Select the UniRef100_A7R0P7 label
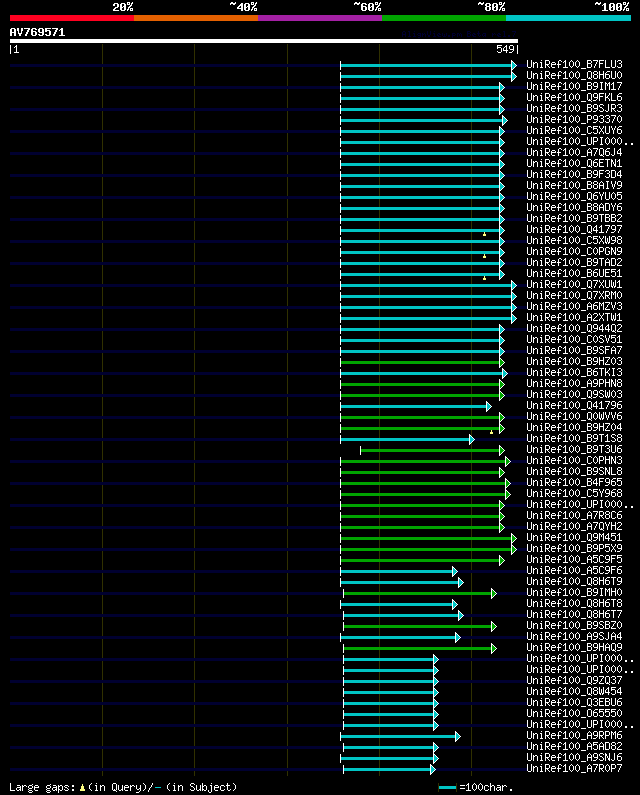 coord(574,769)
